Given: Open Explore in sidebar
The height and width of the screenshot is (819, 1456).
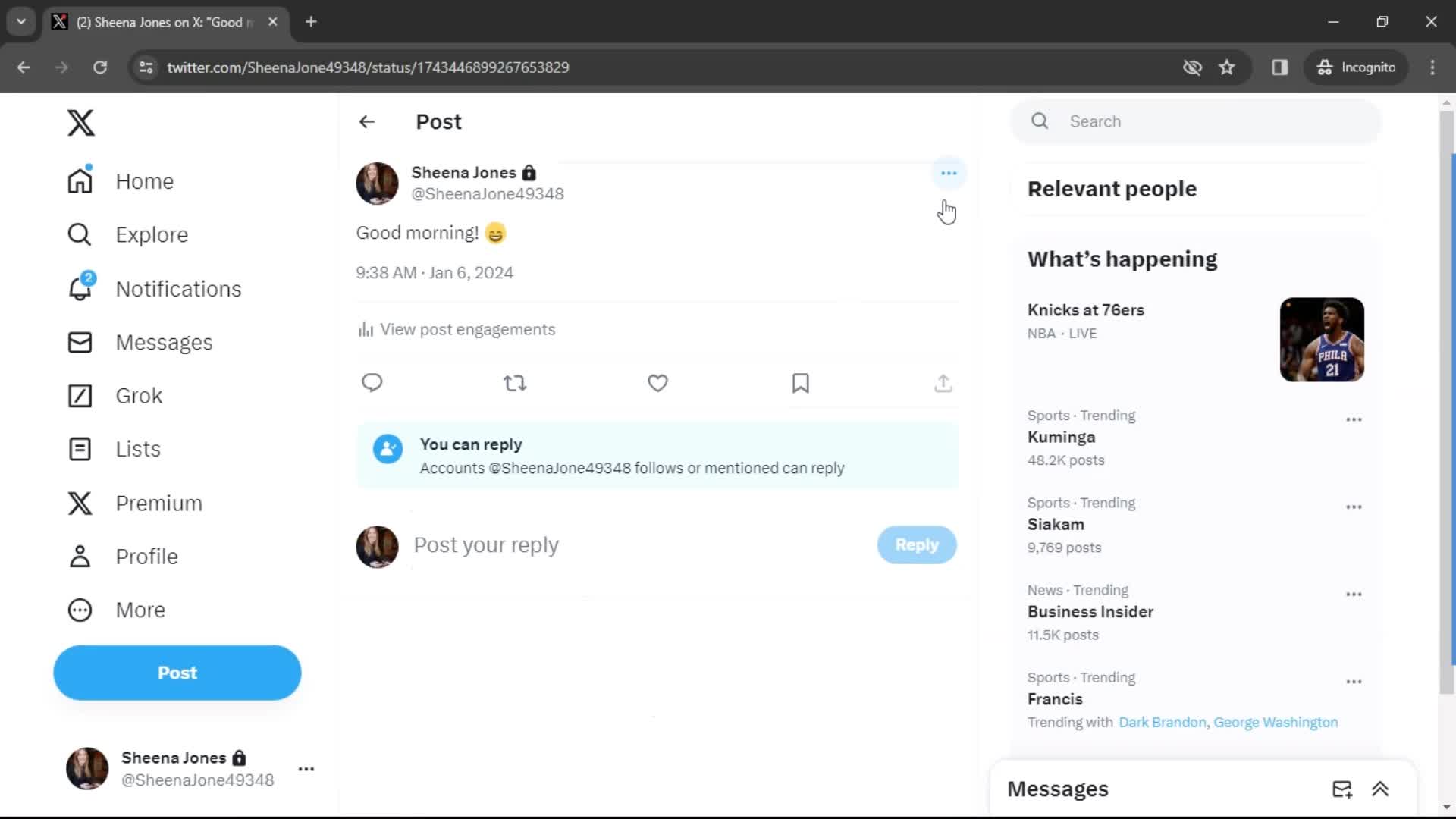Looking at the screenshot, I should (127, 234).
